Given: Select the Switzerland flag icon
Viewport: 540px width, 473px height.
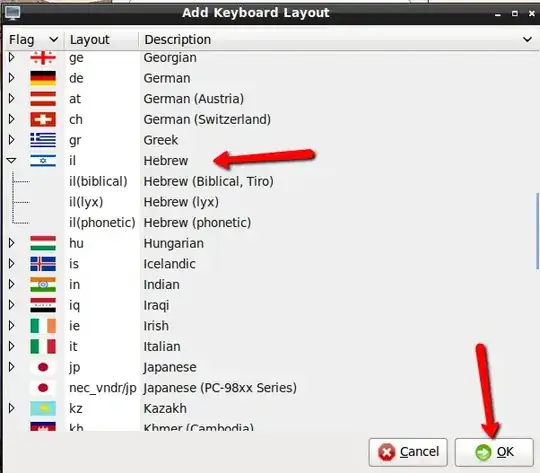Looking at the screenshot, I should click(x=43, y=120).
